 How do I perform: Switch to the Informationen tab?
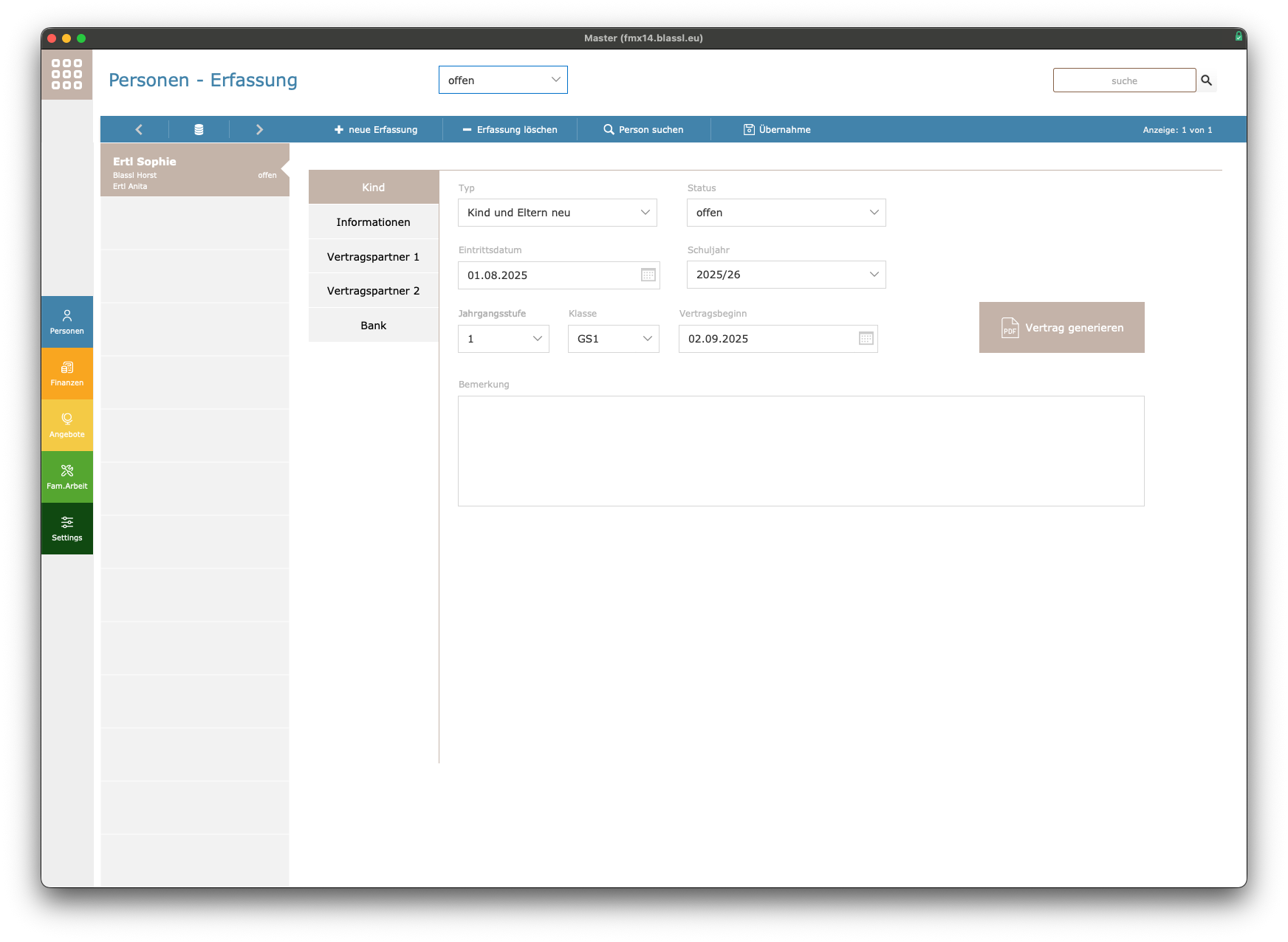(373, 222)
